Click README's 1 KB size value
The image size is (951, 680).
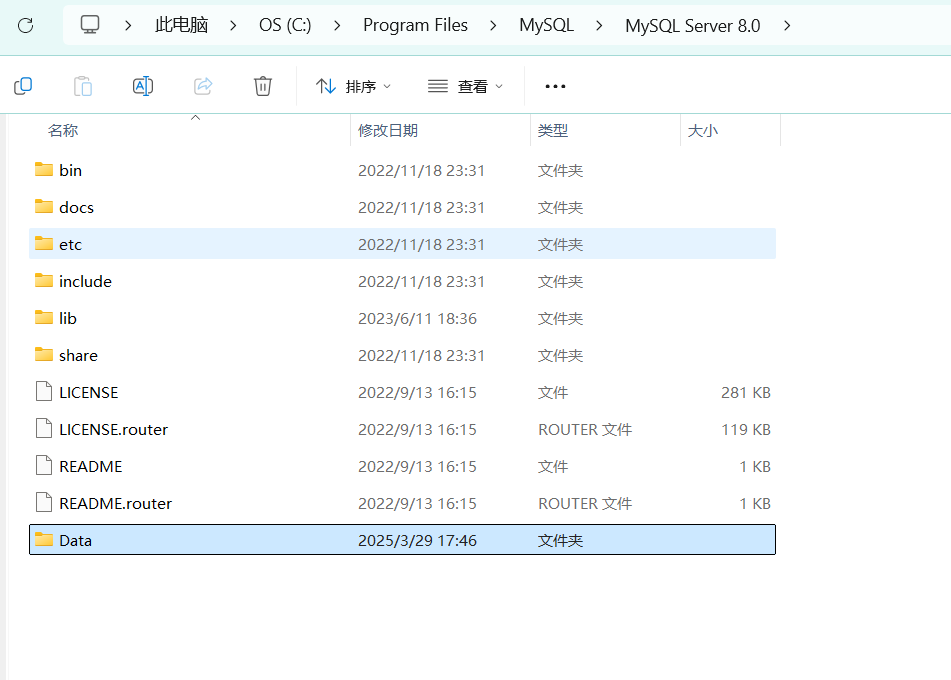[754, 466]
